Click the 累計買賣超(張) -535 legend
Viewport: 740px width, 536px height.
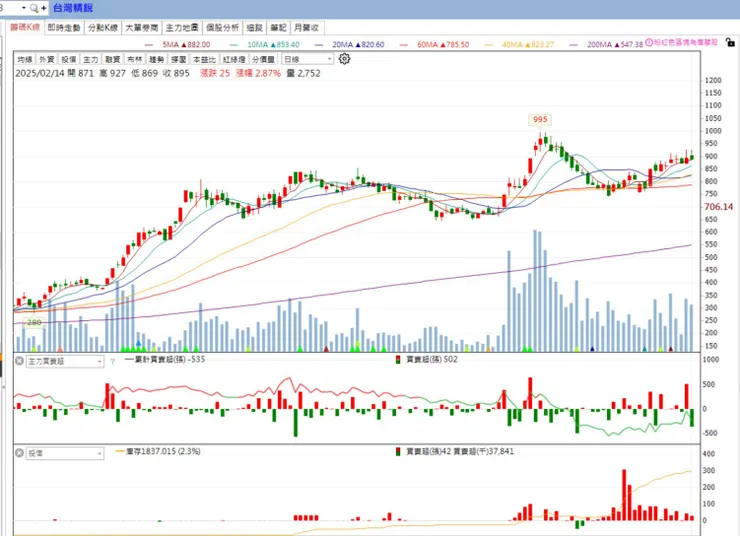[165, 360]
